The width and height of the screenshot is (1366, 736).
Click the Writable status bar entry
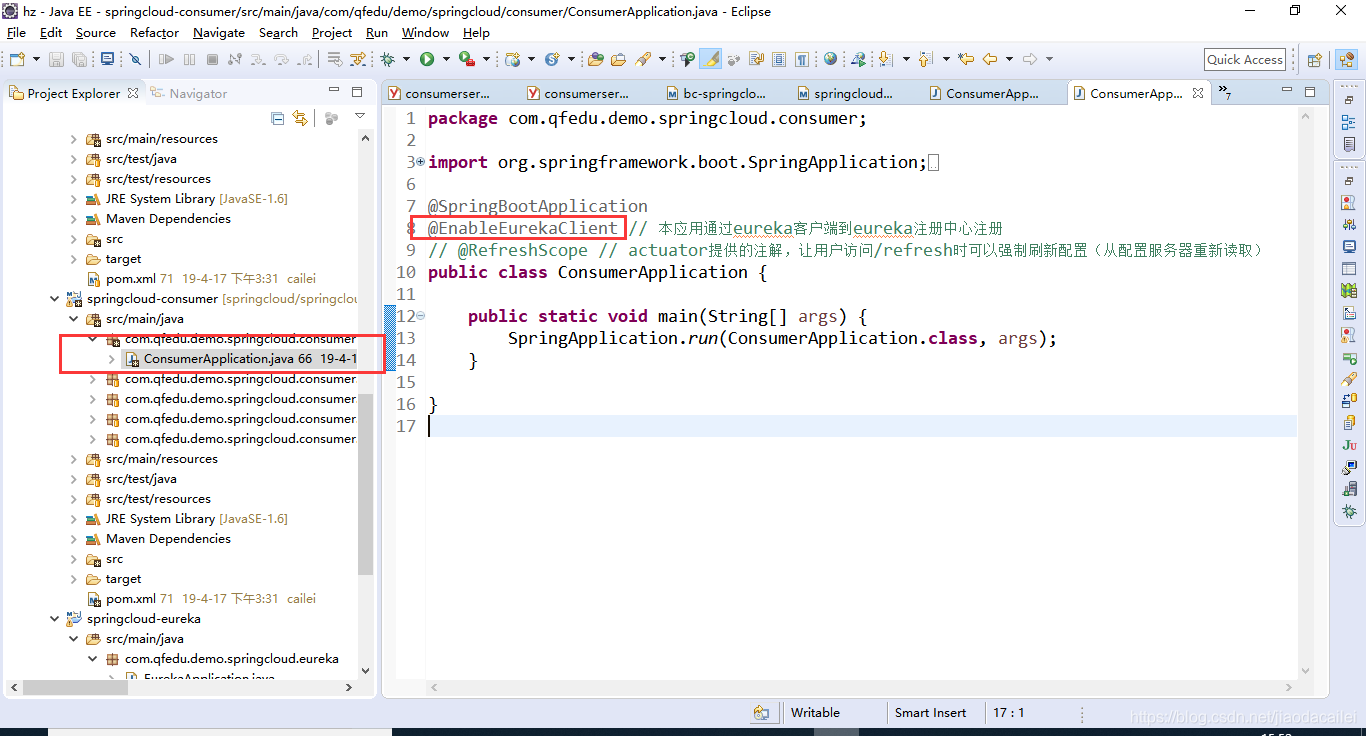pos(815,713)
